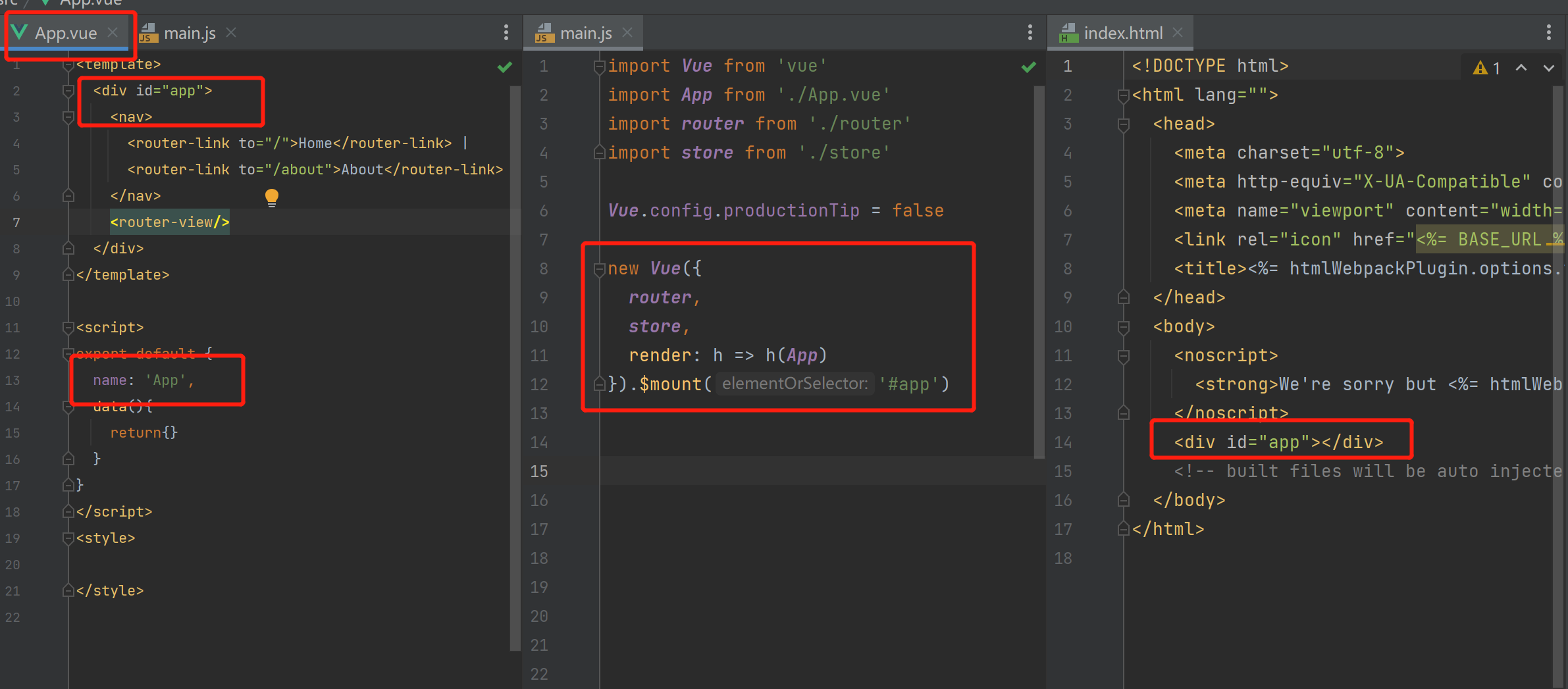This screenshot has height=689, width=1568.
Task: Click the Home router-link line in App.vue
Action: point(298,143)
